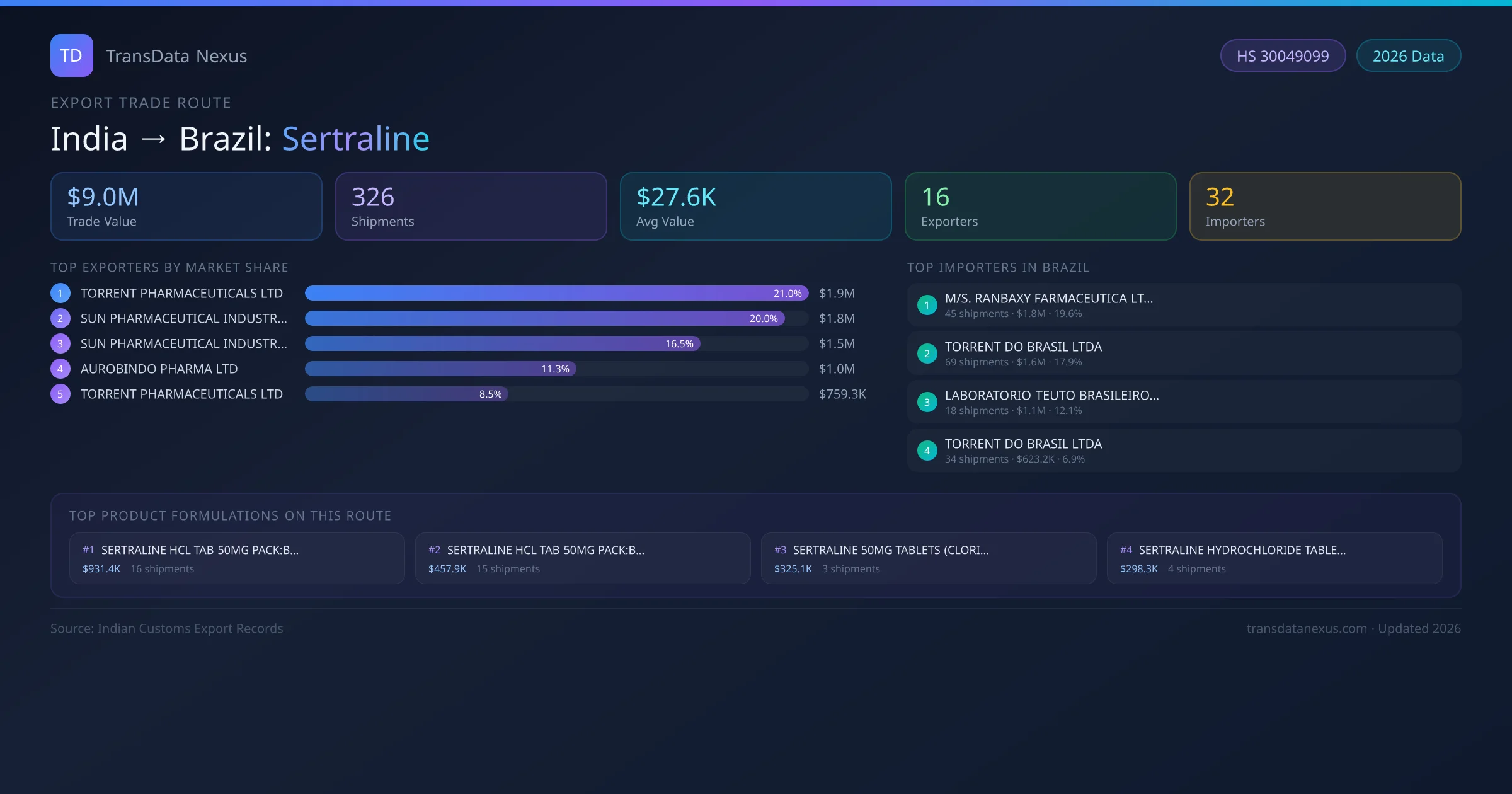This screenshot has width=1512, height=794.
Task: Select the 326 Shipments stat card
Action: 471,206
